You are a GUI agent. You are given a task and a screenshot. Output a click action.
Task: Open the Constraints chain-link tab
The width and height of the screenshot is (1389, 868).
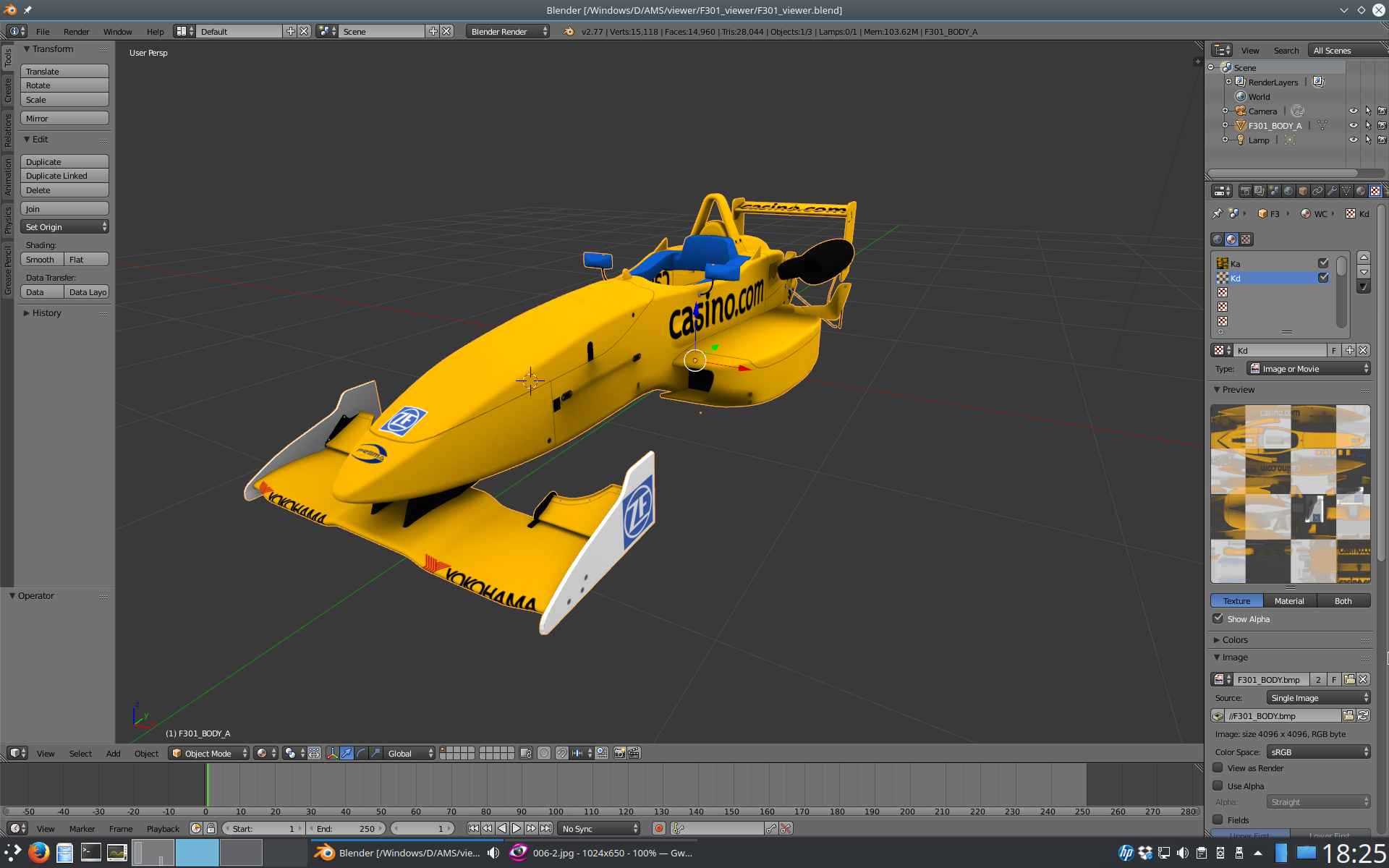[1317, 191]
